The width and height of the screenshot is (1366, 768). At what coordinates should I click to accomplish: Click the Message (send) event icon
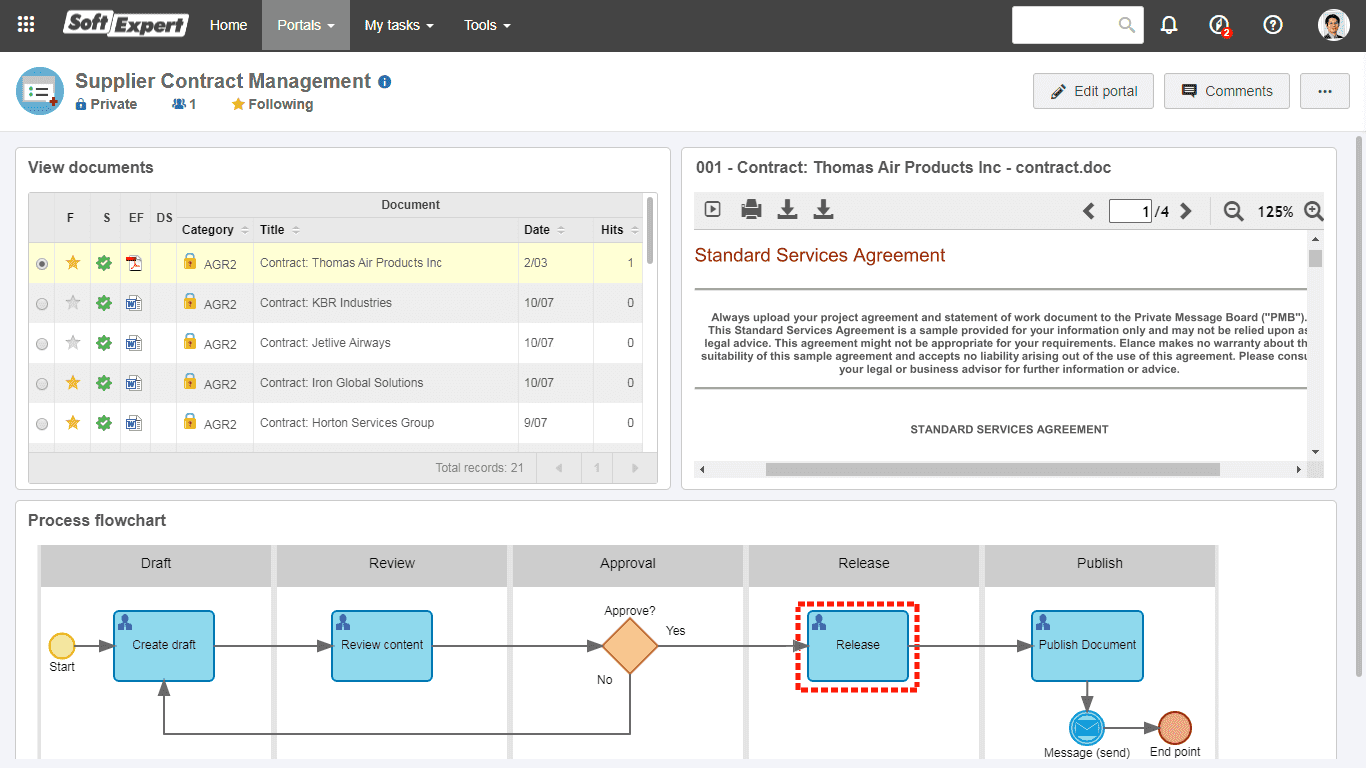pos(1087,728)
